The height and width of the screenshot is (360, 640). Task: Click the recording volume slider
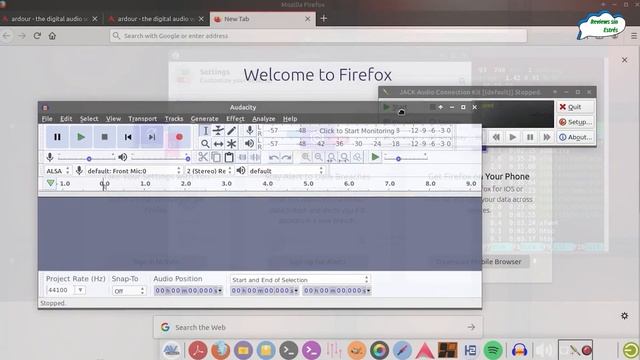87,157
